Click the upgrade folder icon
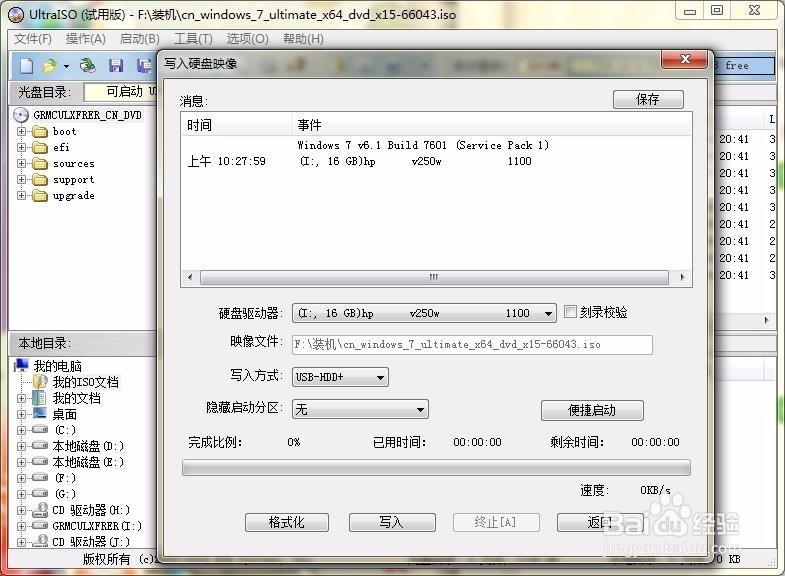Viewport: 785px width, 576px height. pyautogui.click(x=40, y=196)
